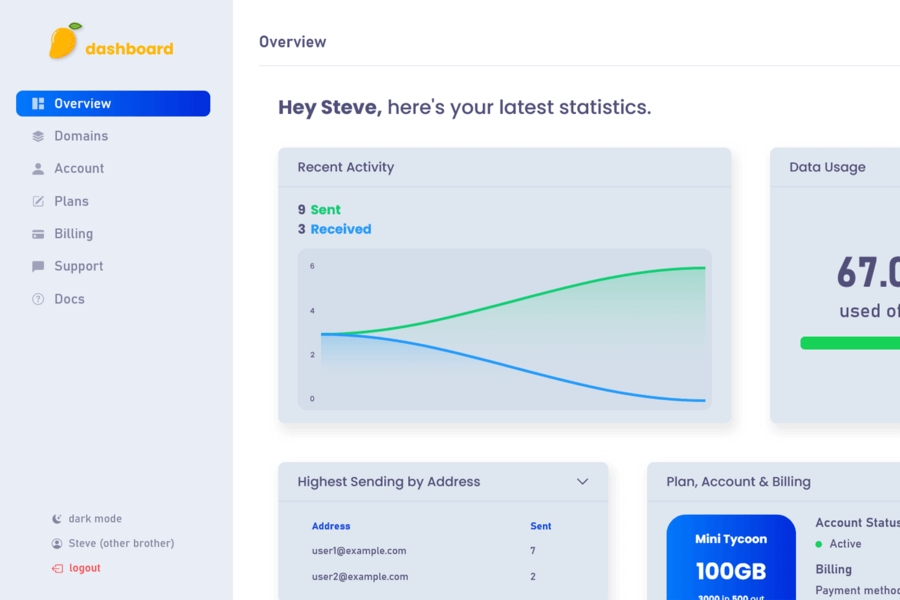Open the Domains menu item
Viewport: 900px width, 600px height.
click(81, 136)
